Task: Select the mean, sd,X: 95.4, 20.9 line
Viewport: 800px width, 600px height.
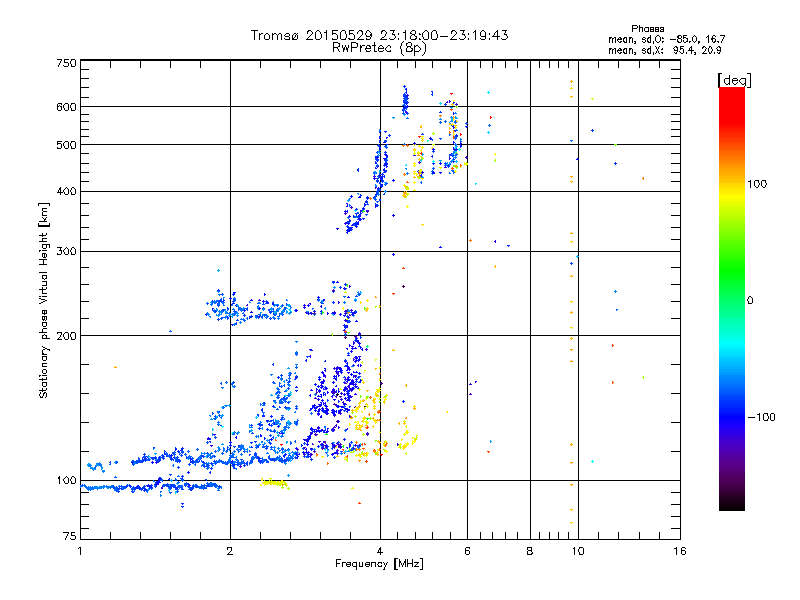Action: [664, 51]
